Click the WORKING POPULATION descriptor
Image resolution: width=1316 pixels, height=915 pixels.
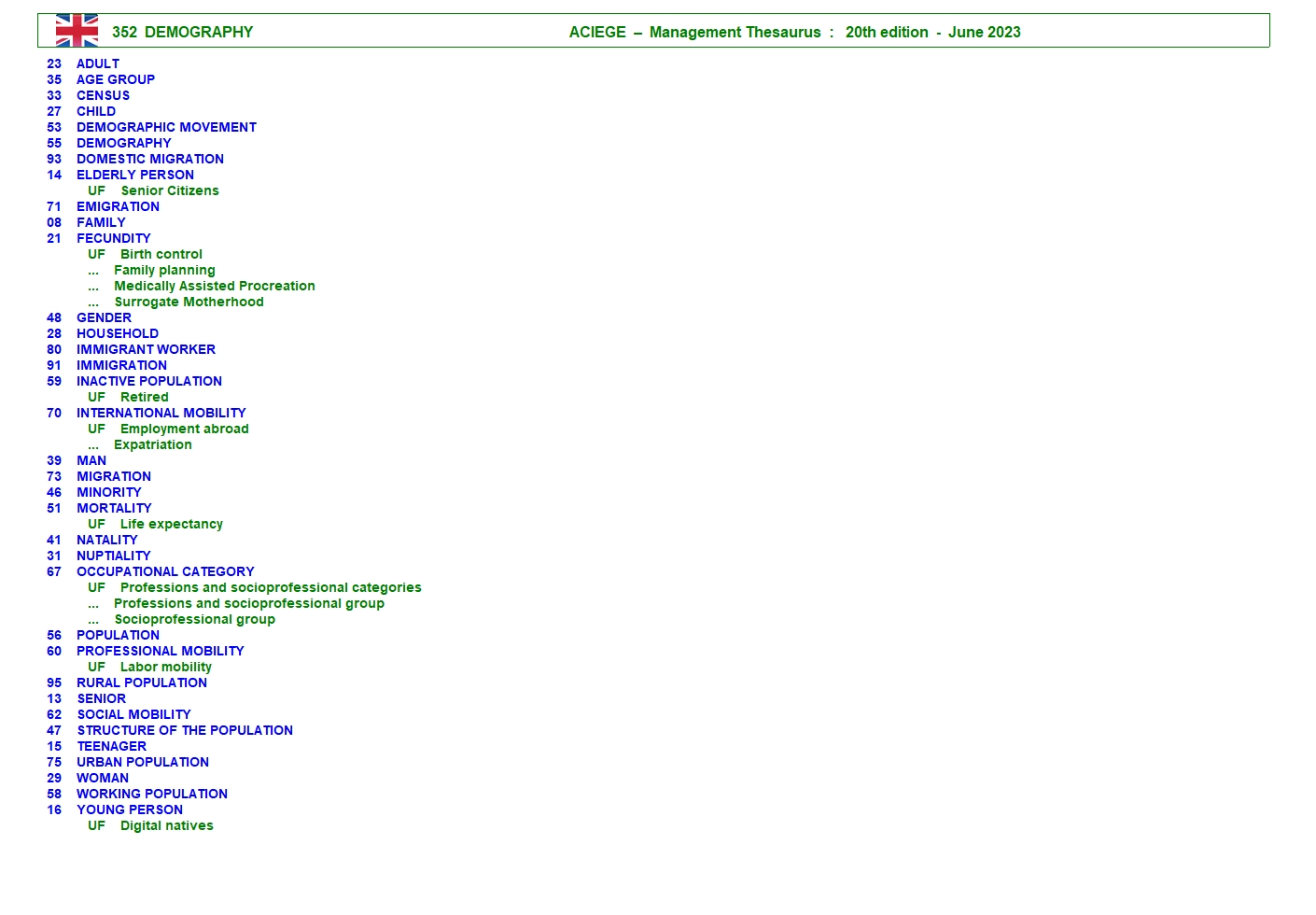pos(152,794)
